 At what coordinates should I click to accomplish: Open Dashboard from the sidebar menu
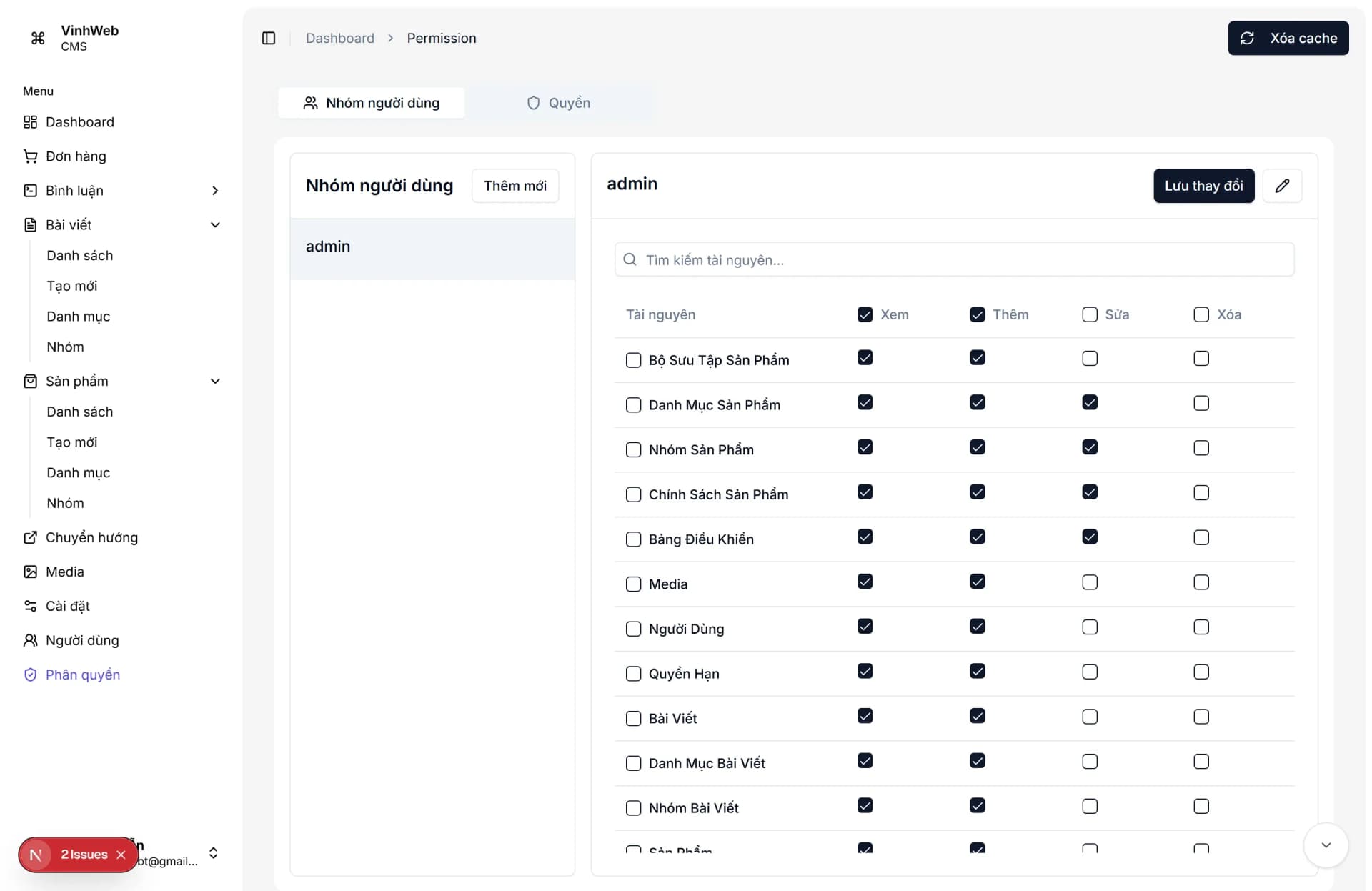pyautogui.click(x=80, y=121)
